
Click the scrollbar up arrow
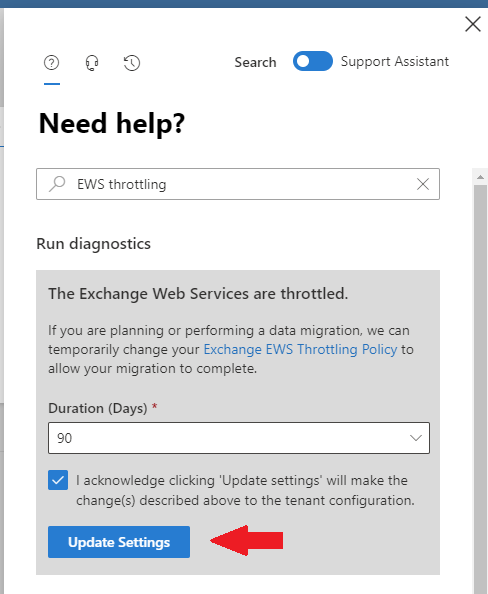tap(480, 177)
